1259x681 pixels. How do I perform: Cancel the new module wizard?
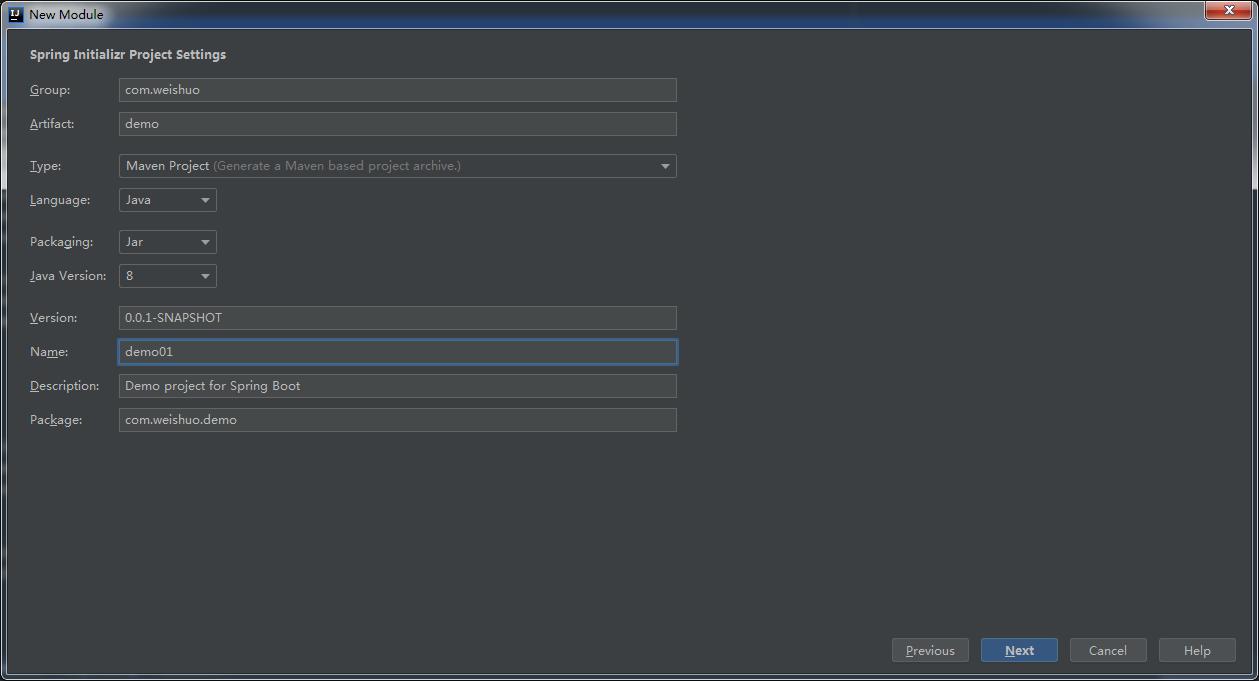pyautogui.click(x=1108, y=650)
